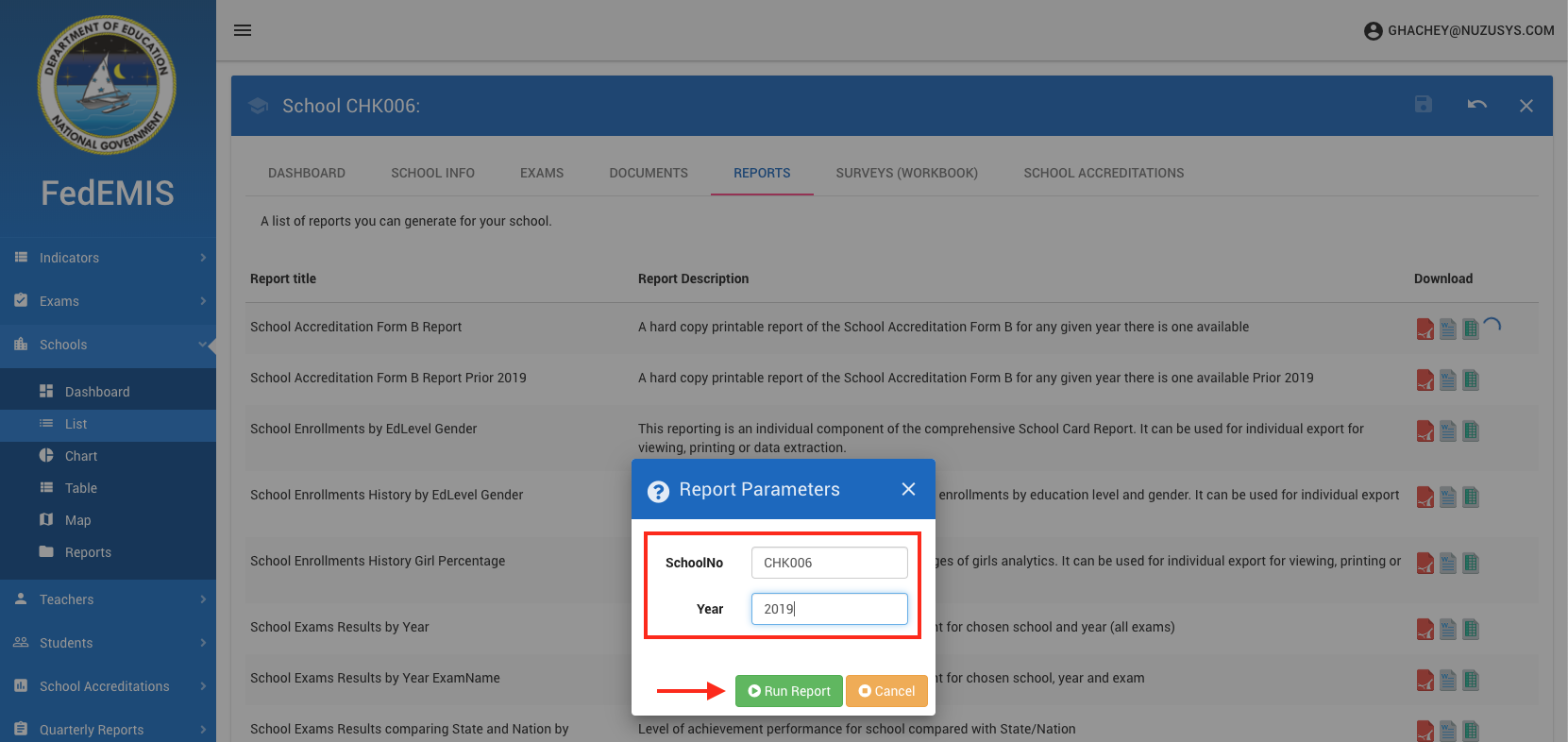Open Map under Schools in sidebar

[x=77, y=520]
